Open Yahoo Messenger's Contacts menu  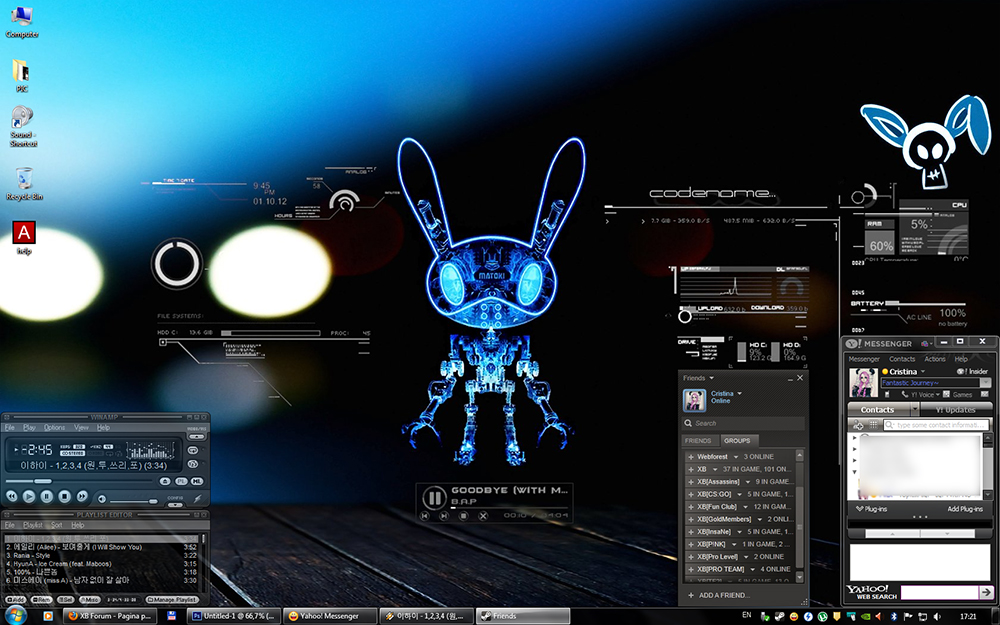pyautogui.click(x=902, y=359)
